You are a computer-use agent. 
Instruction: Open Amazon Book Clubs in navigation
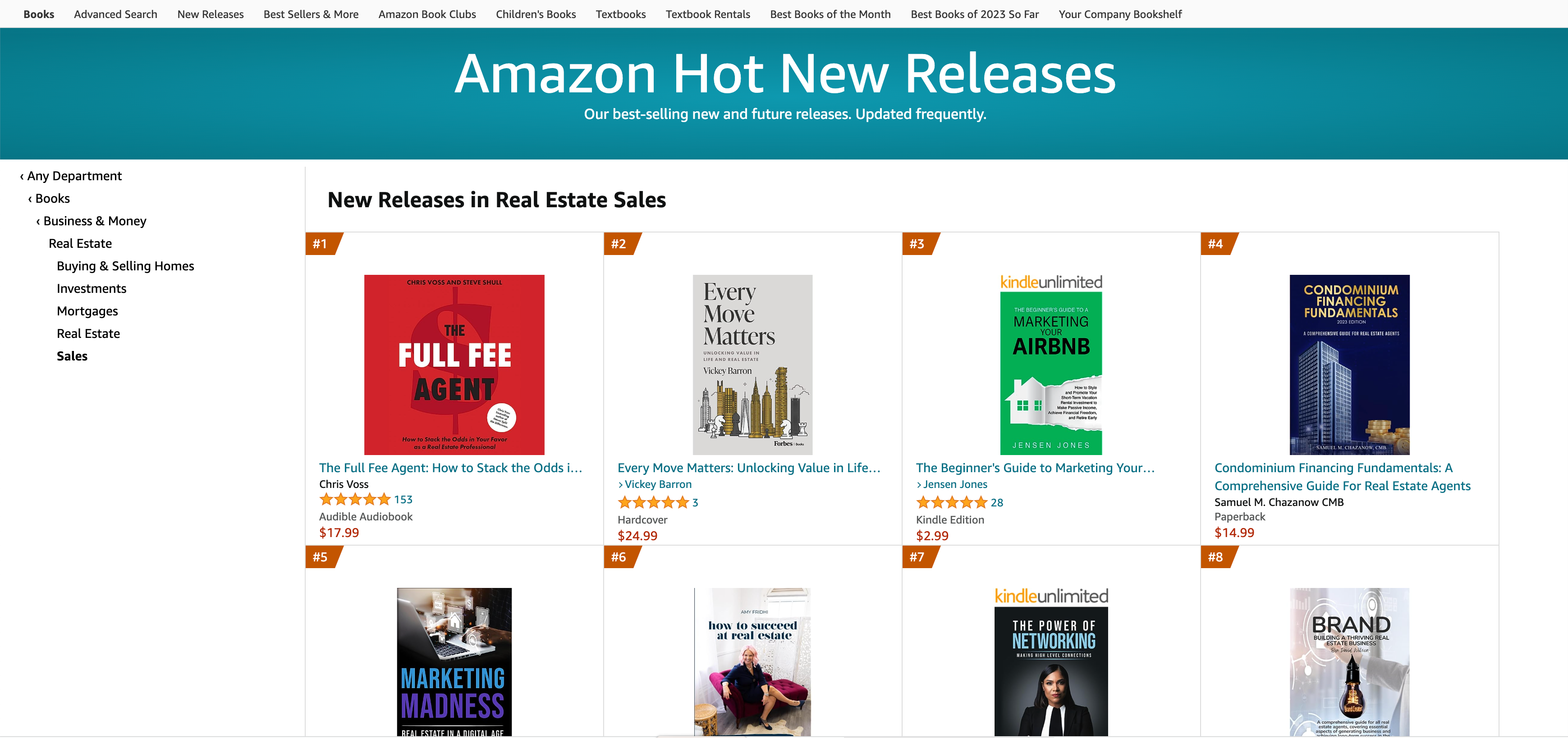pos(426,14)
